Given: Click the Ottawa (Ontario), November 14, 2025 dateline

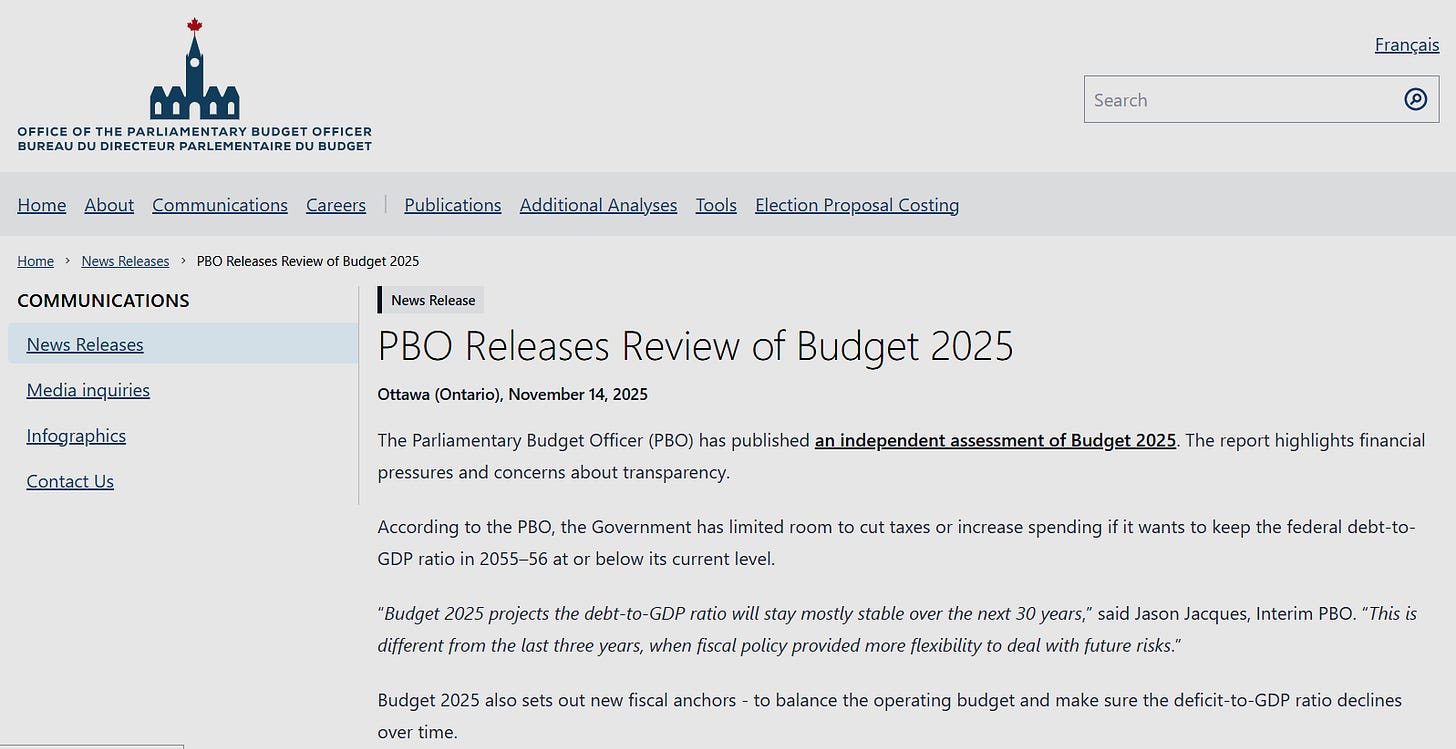Looking at the screenshot, I should tap(512, 394).
